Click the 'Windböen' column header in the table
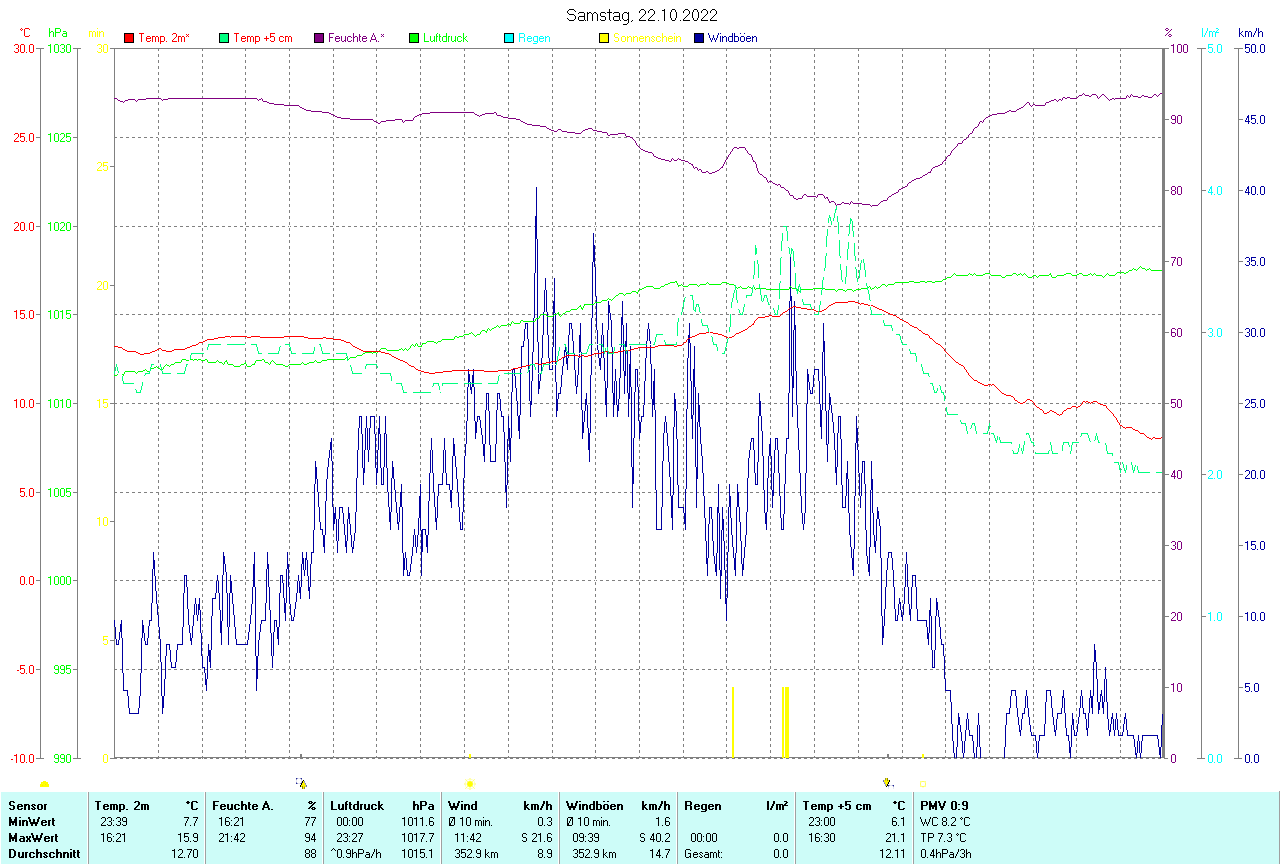Screen dimensions: 1280x864 pos(595,806)
